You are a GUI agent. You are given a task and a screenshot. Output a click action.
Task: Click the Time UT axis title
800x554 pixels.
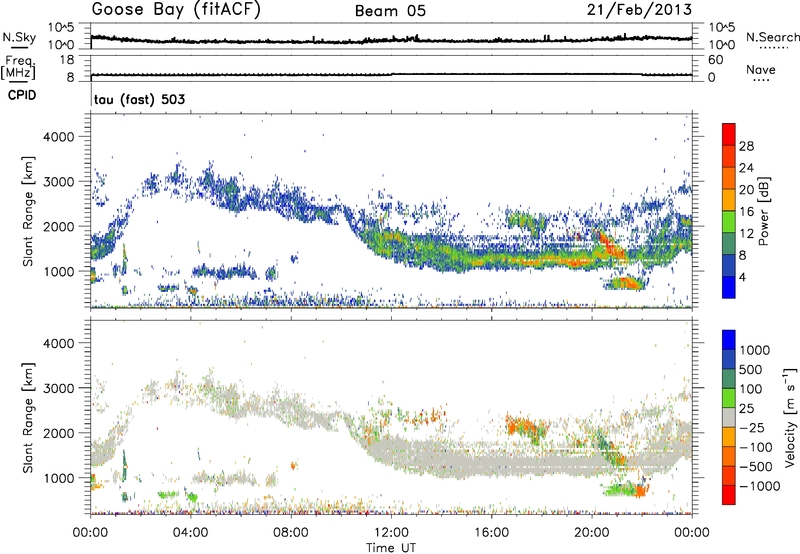(x=391, y=548)
